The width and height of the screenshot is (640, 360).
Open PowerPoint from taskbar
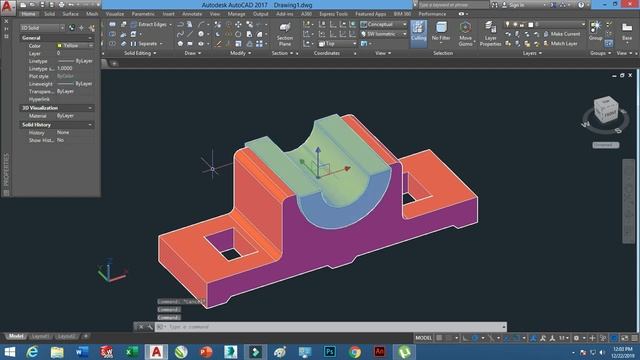coord(206,352)
